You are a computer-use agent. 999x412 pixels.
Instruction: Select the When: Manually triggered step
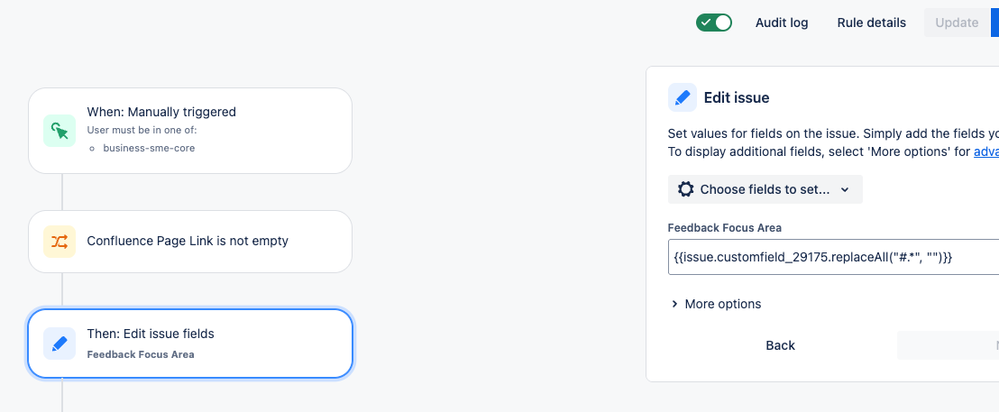tap(190, 130)
